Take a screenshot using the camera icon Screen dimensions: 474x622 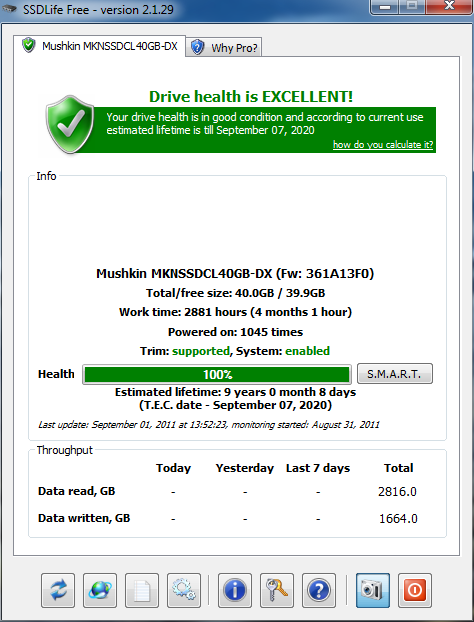(x=373, y=590)
